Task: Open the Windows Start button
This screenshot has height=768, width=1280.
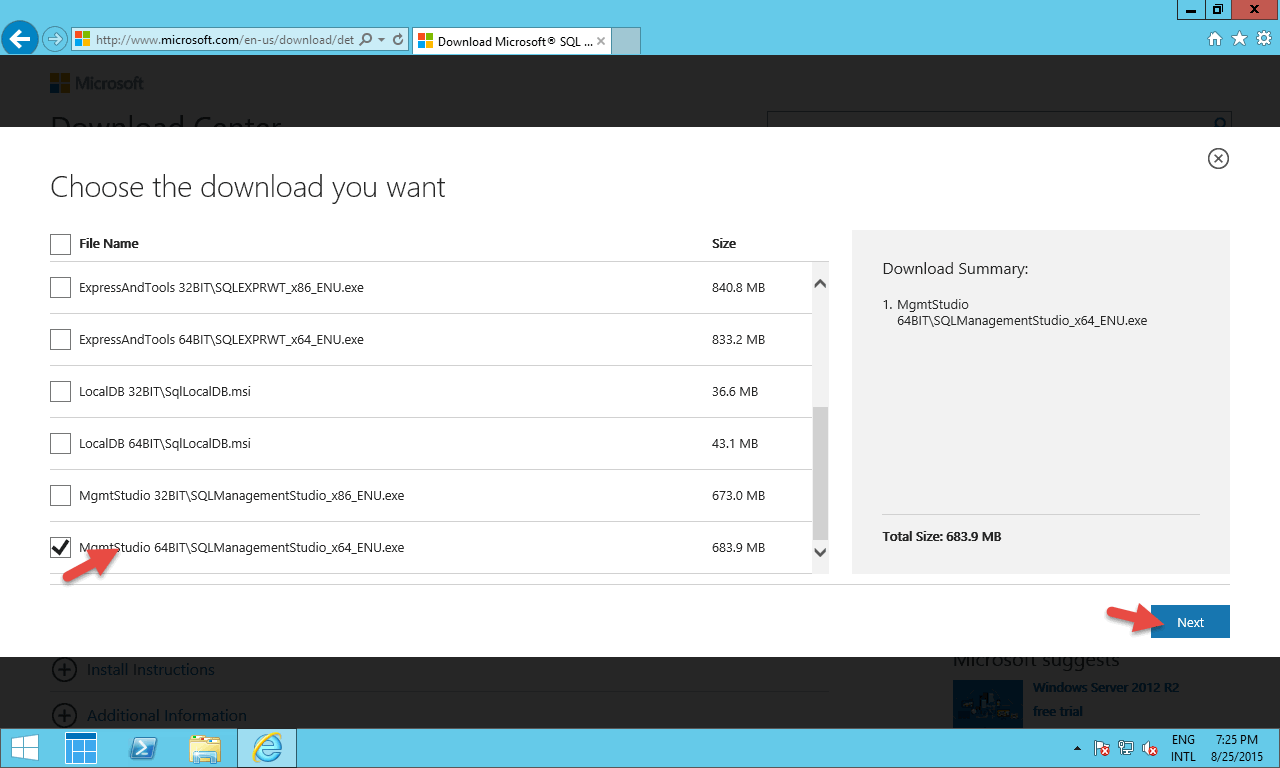Action: click(25, 748)
